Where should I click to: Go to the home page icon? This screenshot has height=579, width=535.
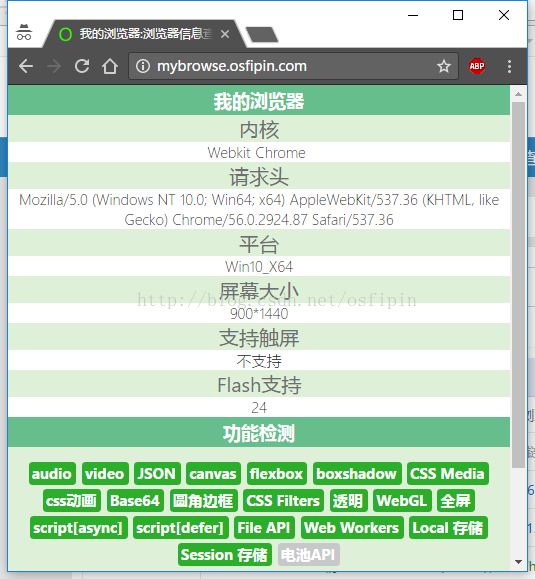click(x=110, y=66)
